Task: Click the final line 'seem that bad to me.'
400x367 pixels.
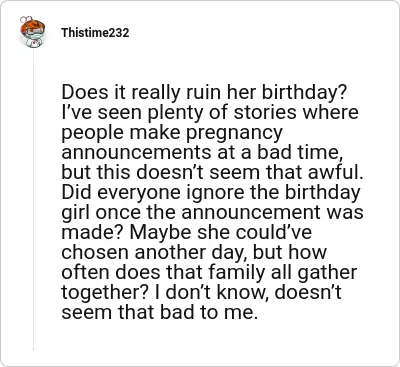Action: point(160,313)
